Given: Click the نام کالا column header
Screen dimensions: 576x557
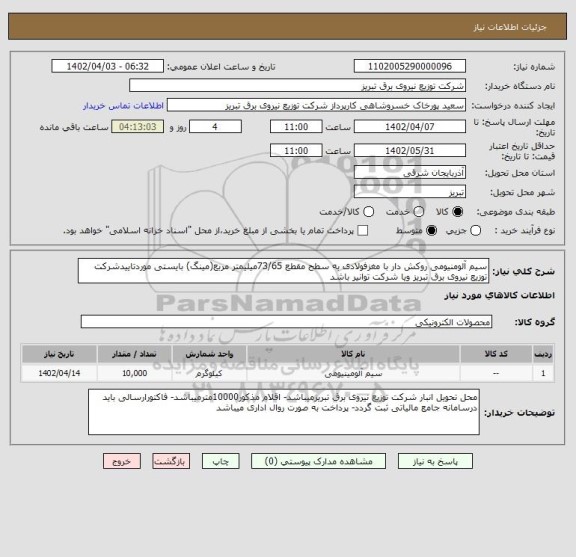Looking at the screenshot, I should click(x=353, y=354).
